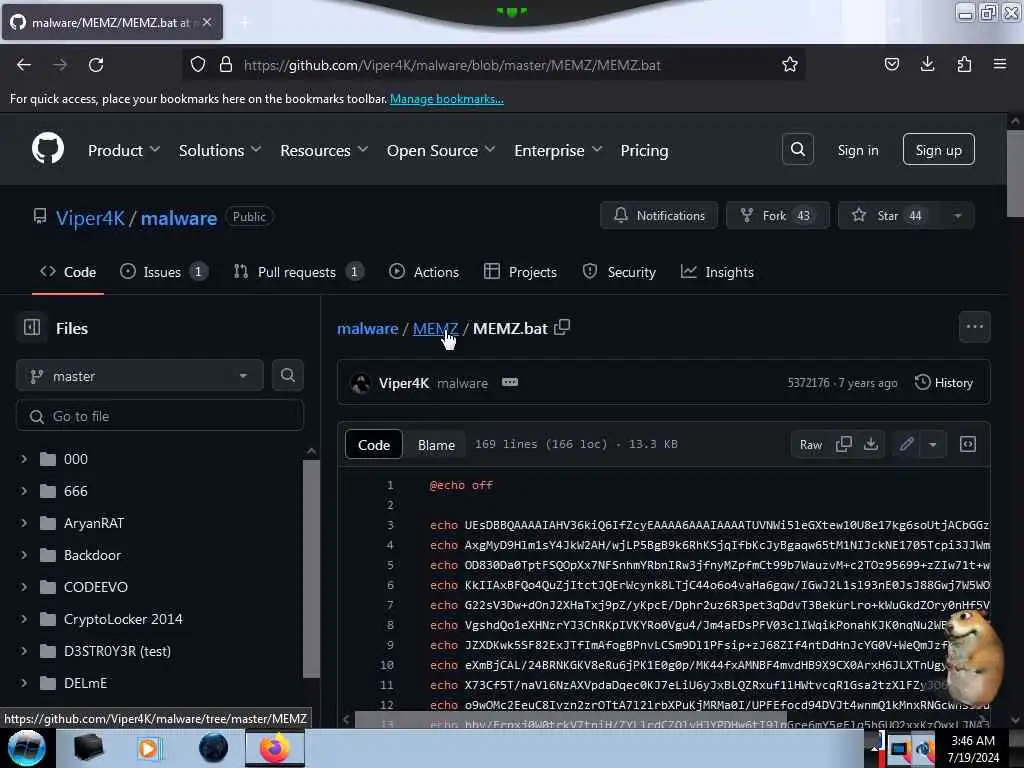1024x768 pixels.
Task: Open the Pull requests tab
Action: tap(298, 272)
